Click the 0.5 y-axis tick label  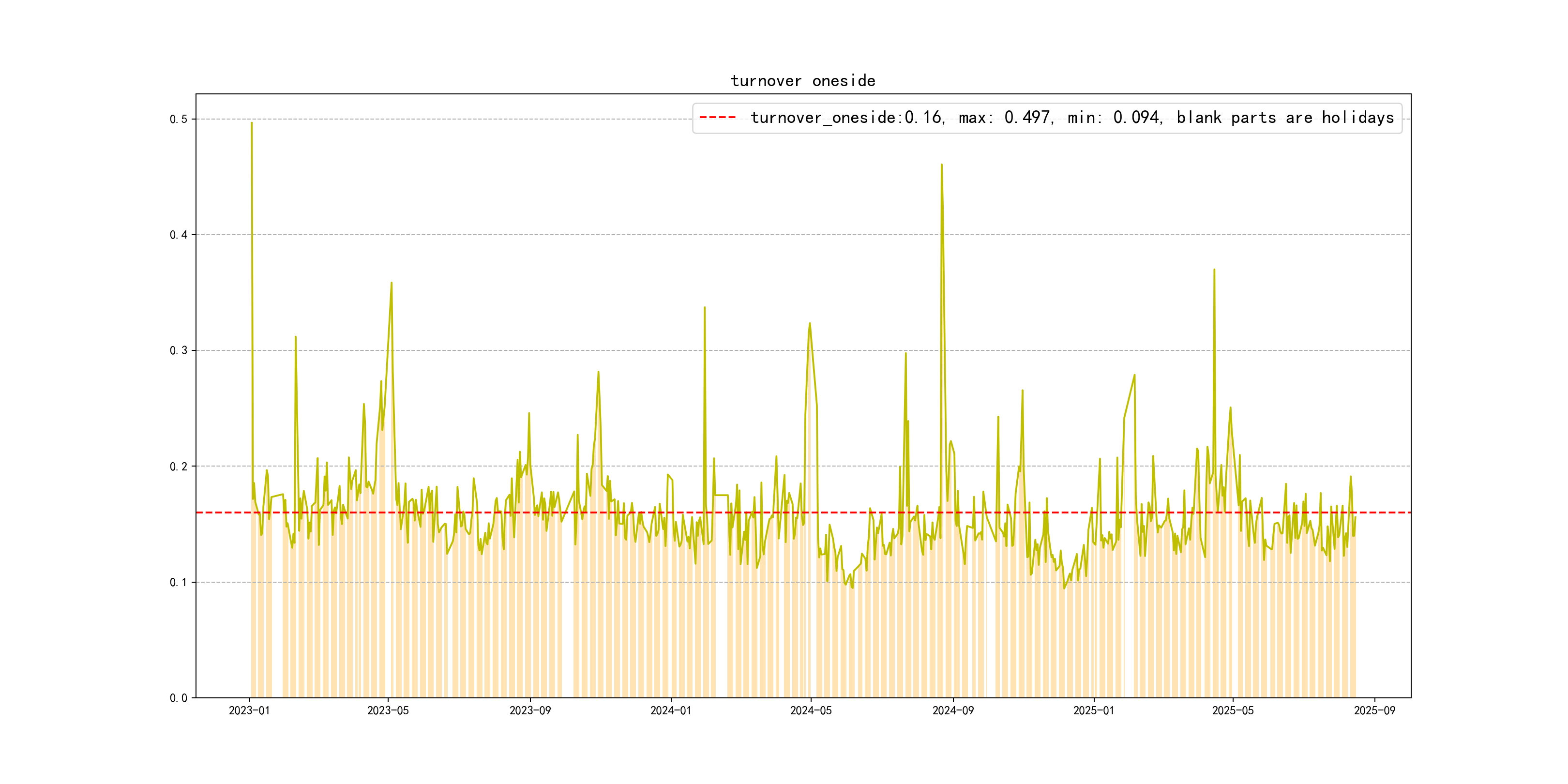pyautogui.click(x=179, y=120)
